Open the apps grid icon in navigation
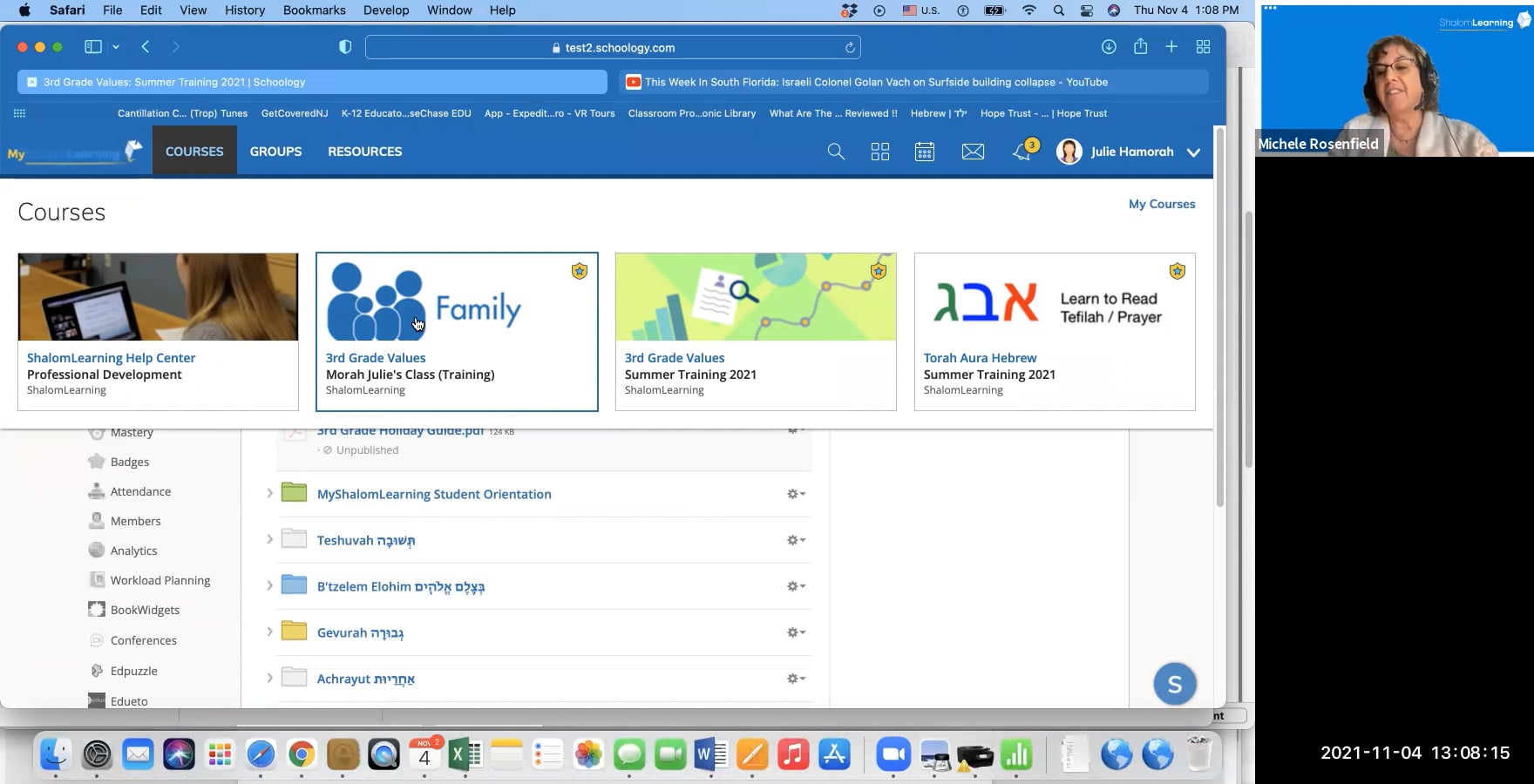Image resolution: width=1534 pixels, height=784 pixels. [879, 152]
